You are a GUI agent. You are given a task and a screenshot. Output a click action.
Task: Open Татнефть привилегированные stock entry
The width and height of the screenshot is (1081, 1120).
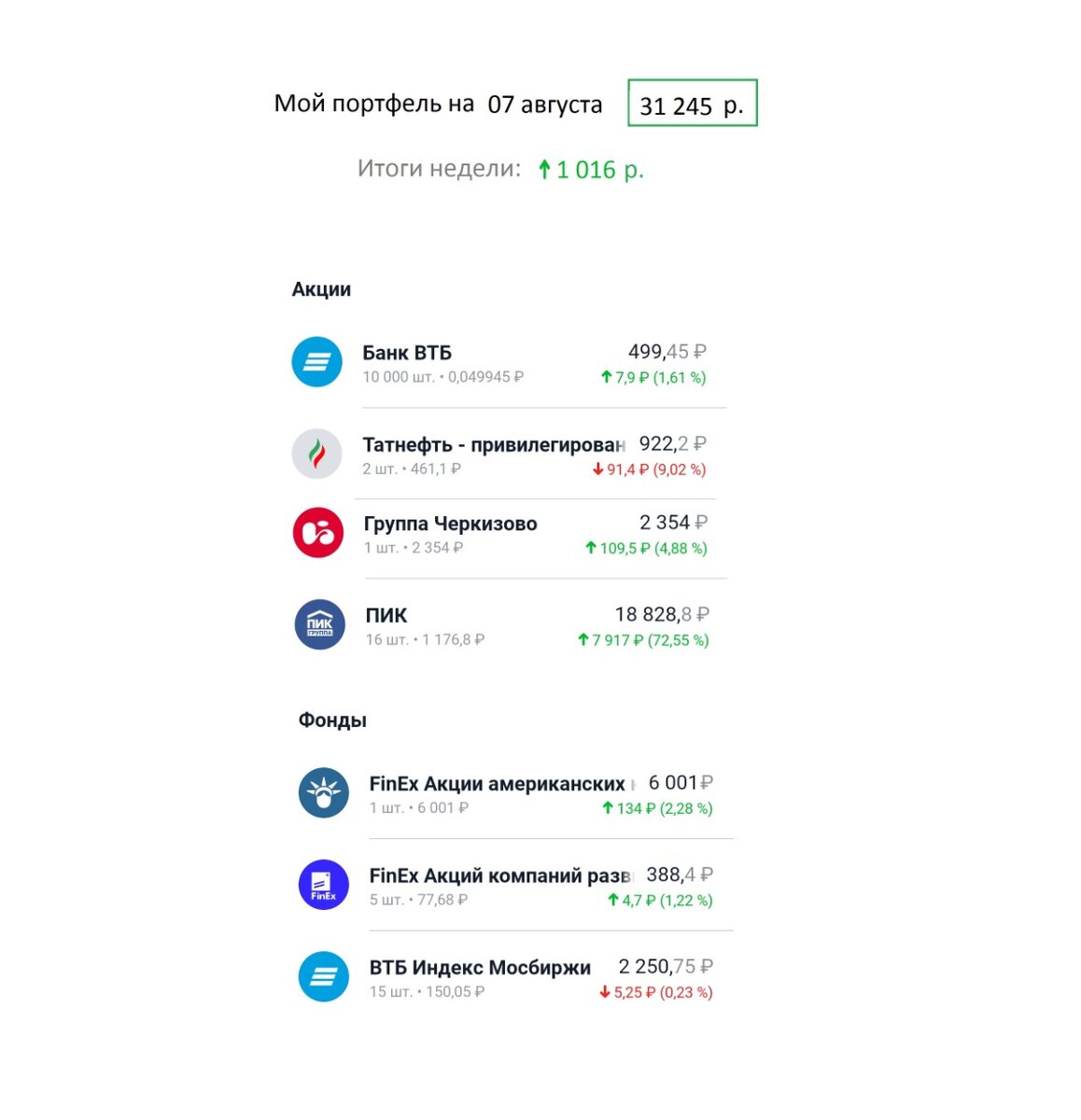click(494, 445)
